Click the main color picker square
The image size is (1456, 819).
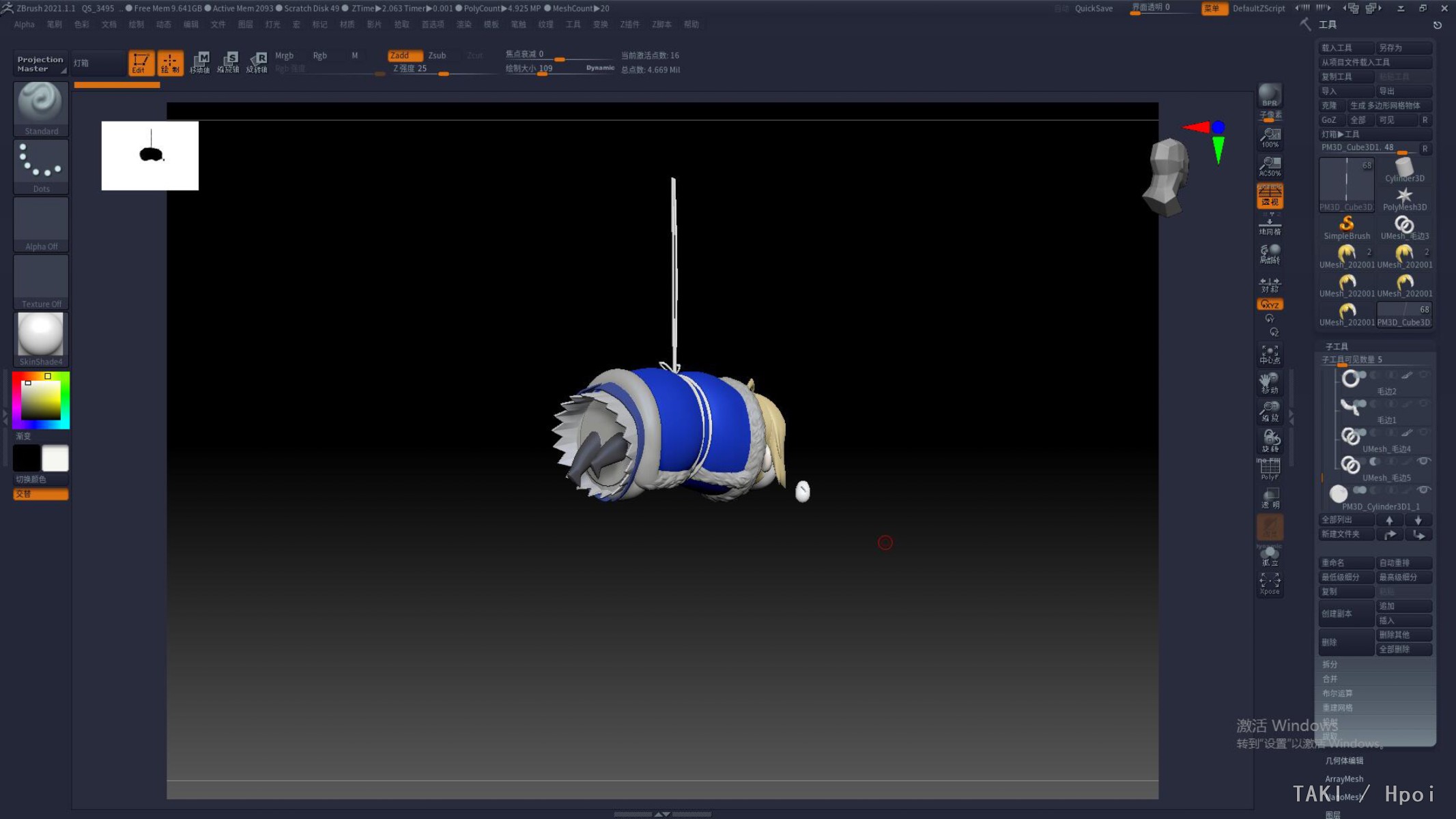[x=41, y=401]
